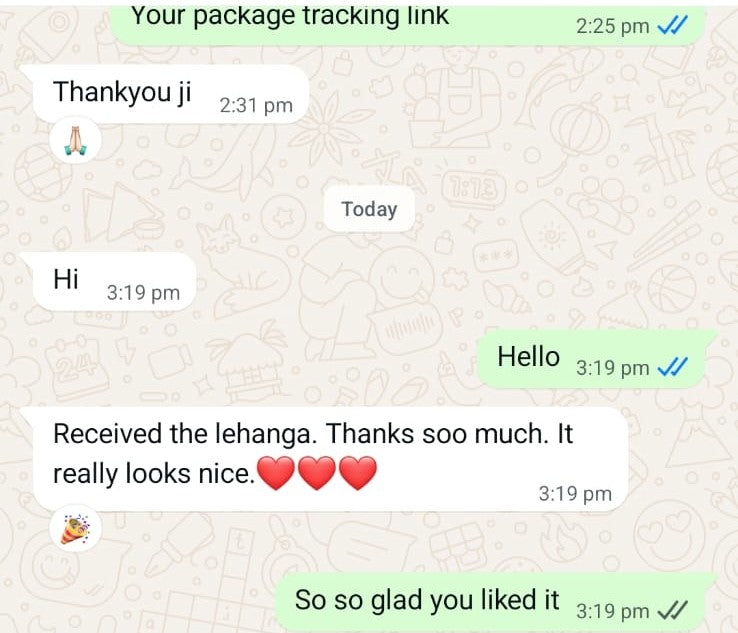Click the timestamp on the Hello bubble
The image size is (738, 633).
click(612, 368)
